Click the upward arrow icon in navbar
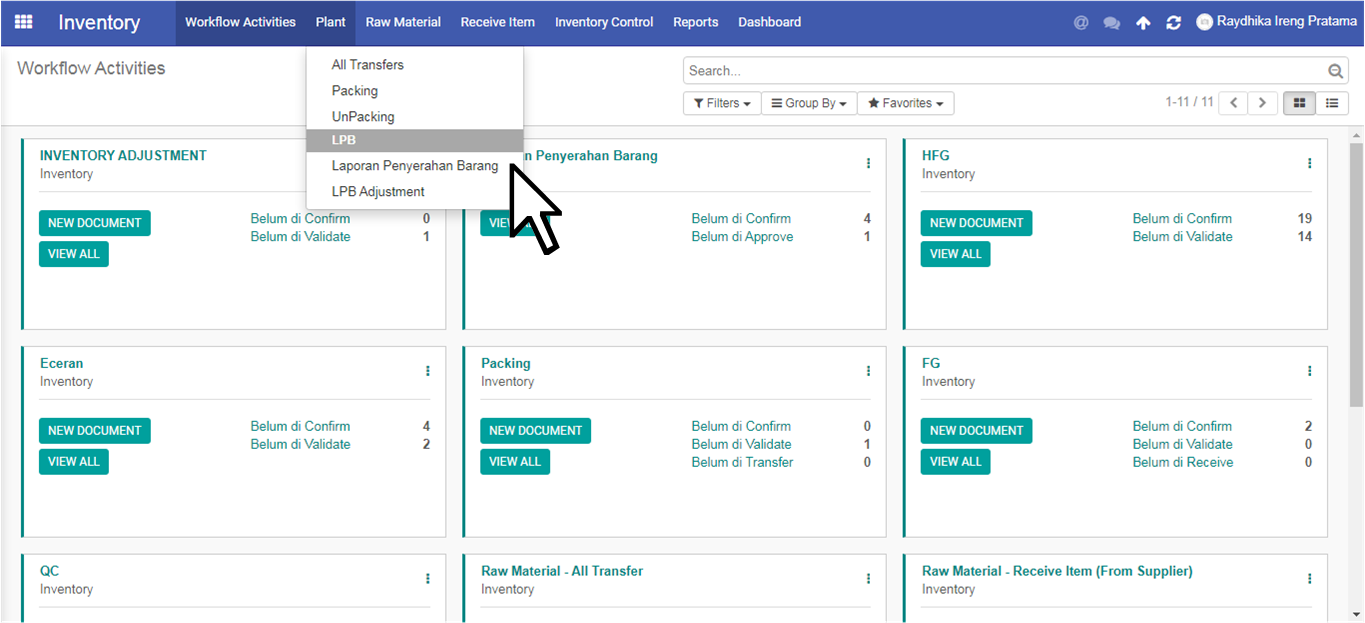Viewport: 1365px width, 623px height. click(1143, 22)
